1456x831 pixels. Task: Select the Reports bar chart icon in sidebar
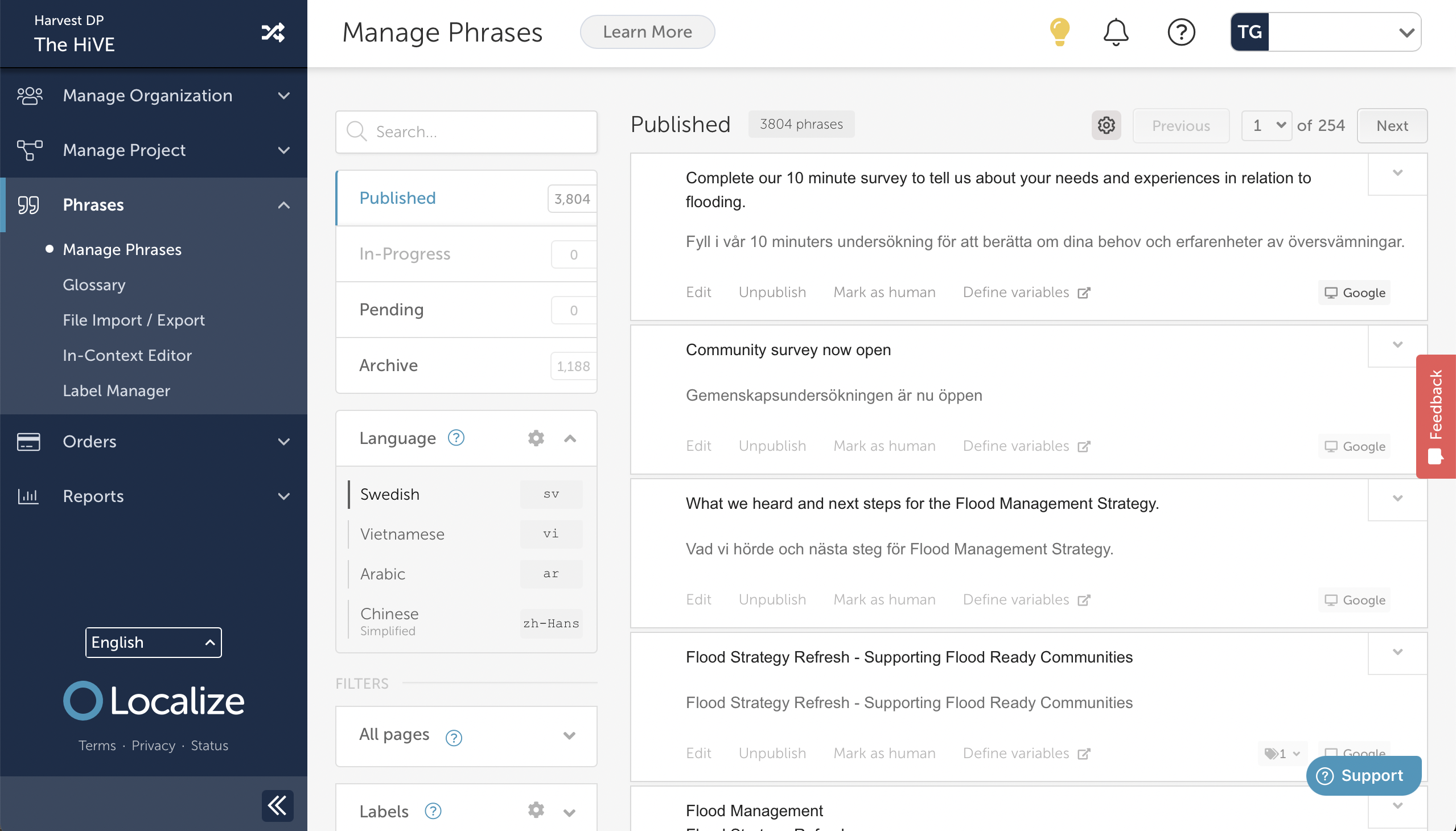28,496
